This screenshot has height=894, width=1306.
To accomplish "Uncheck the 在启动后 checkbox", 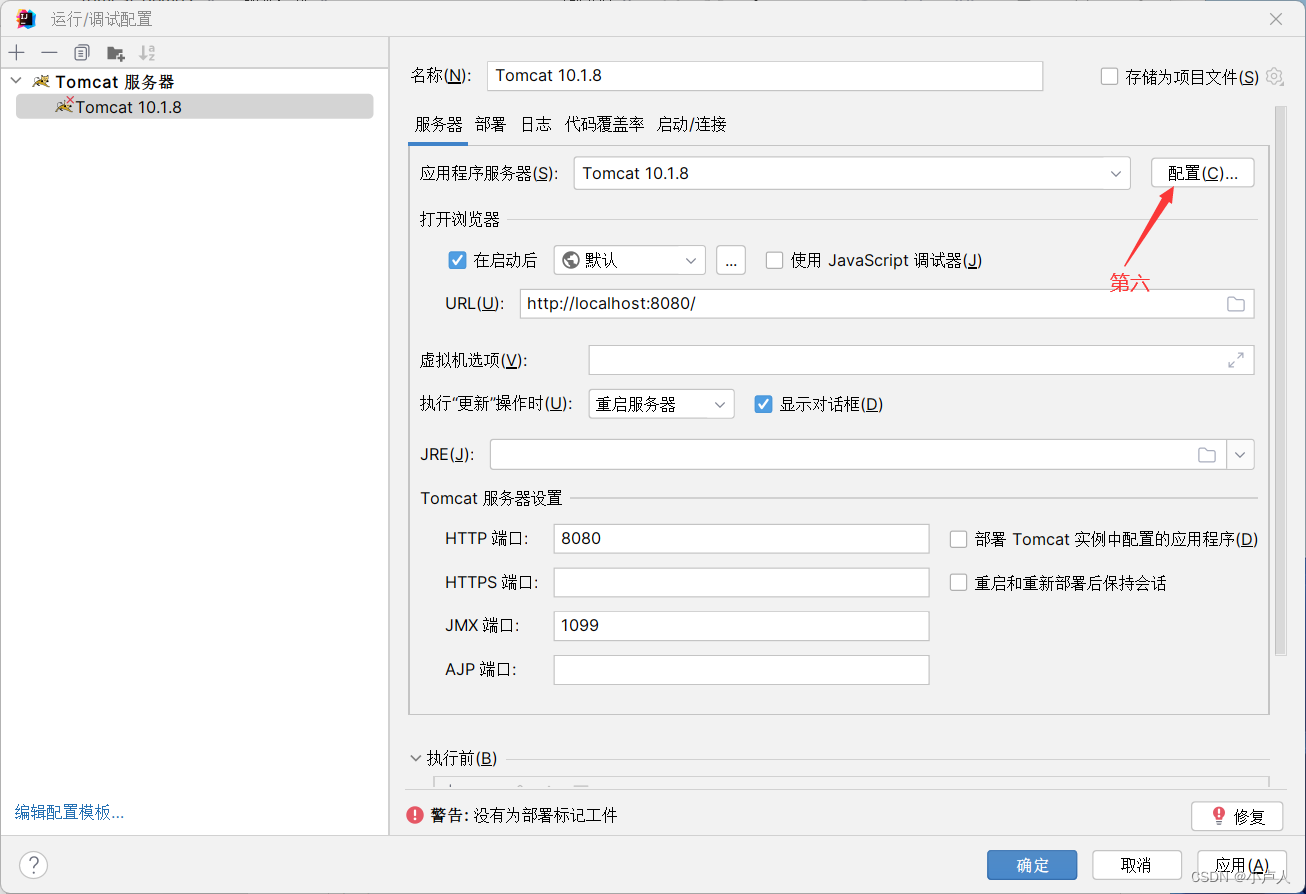I will point(457,260).
